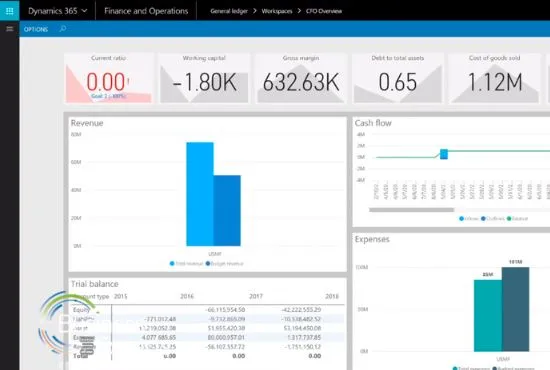Click Finance and Operations title
This screenshot has height=370, width=550.
click(x=146, y=11)
